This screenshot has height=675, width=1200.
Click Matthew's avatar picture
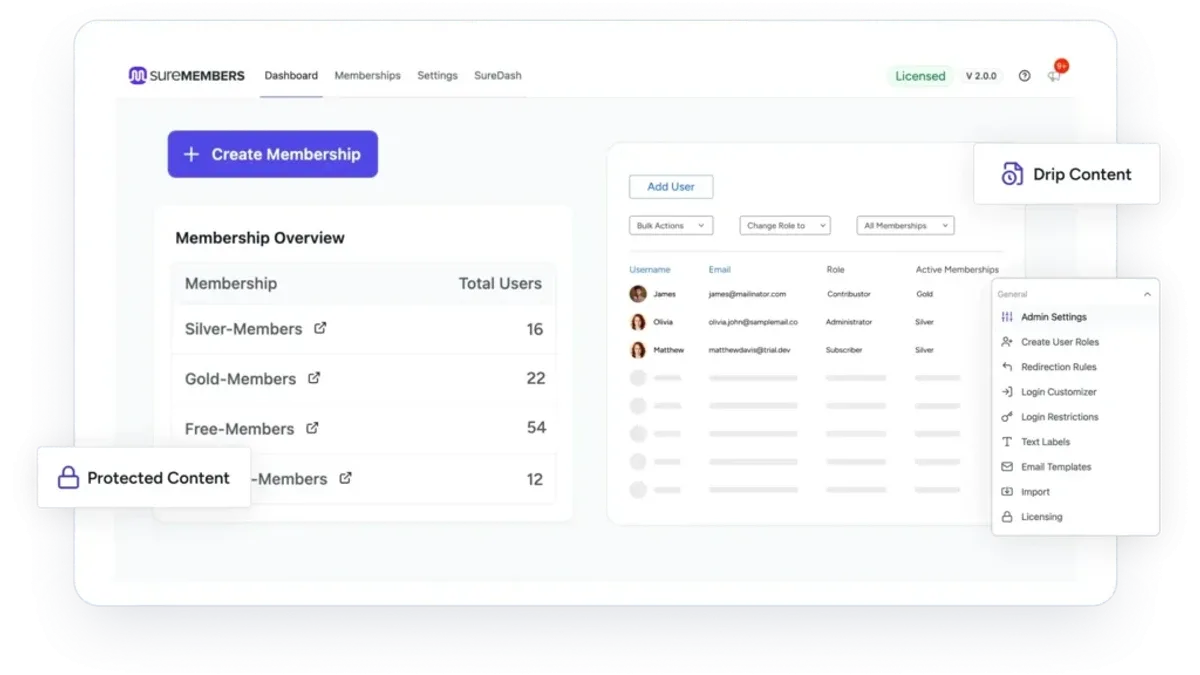pyautogui.click(x=638, y=350)
